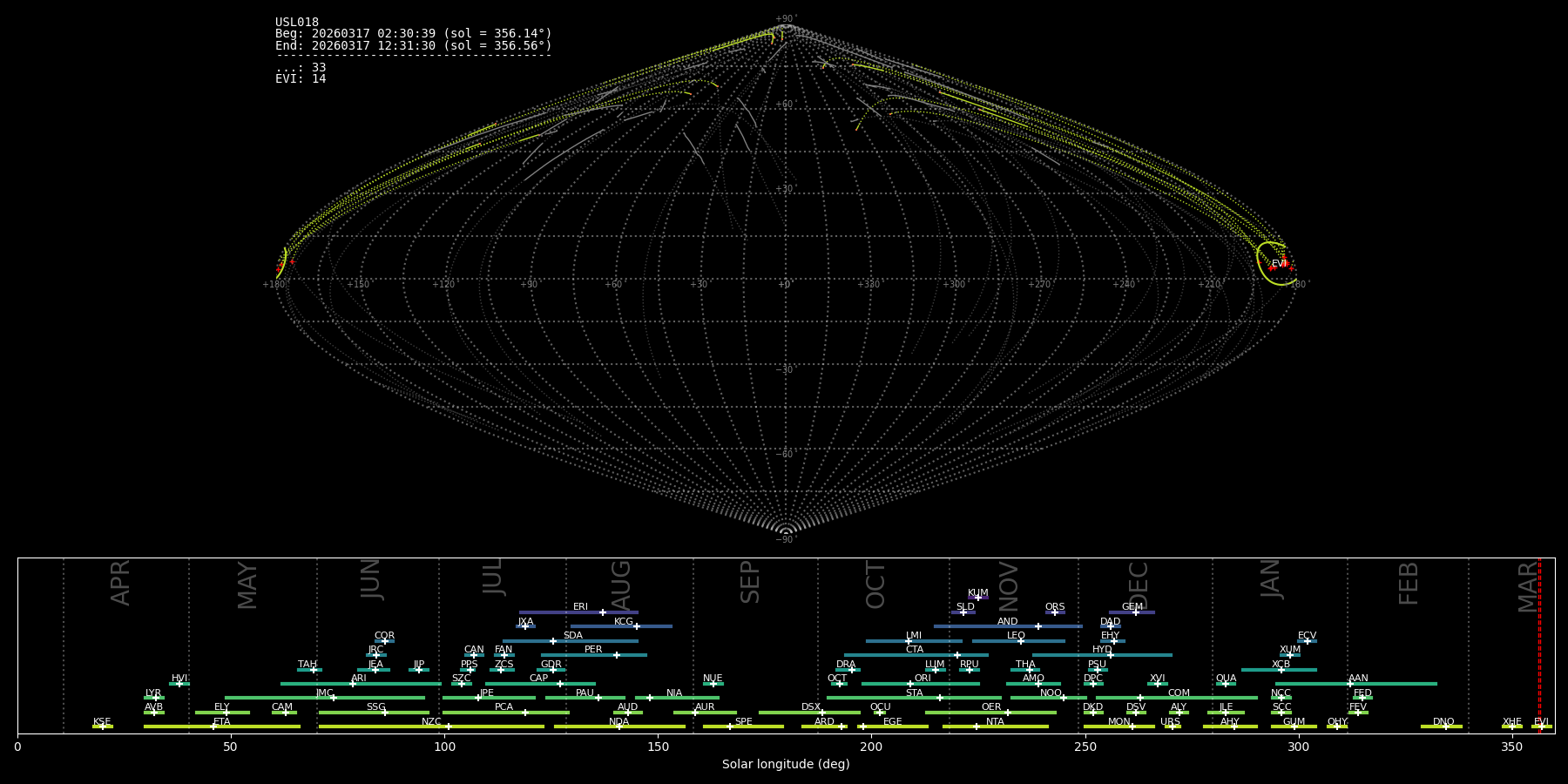1568x784 pixels.
Task: Click the EVI radiant label on sky map
Action: 1278,263
